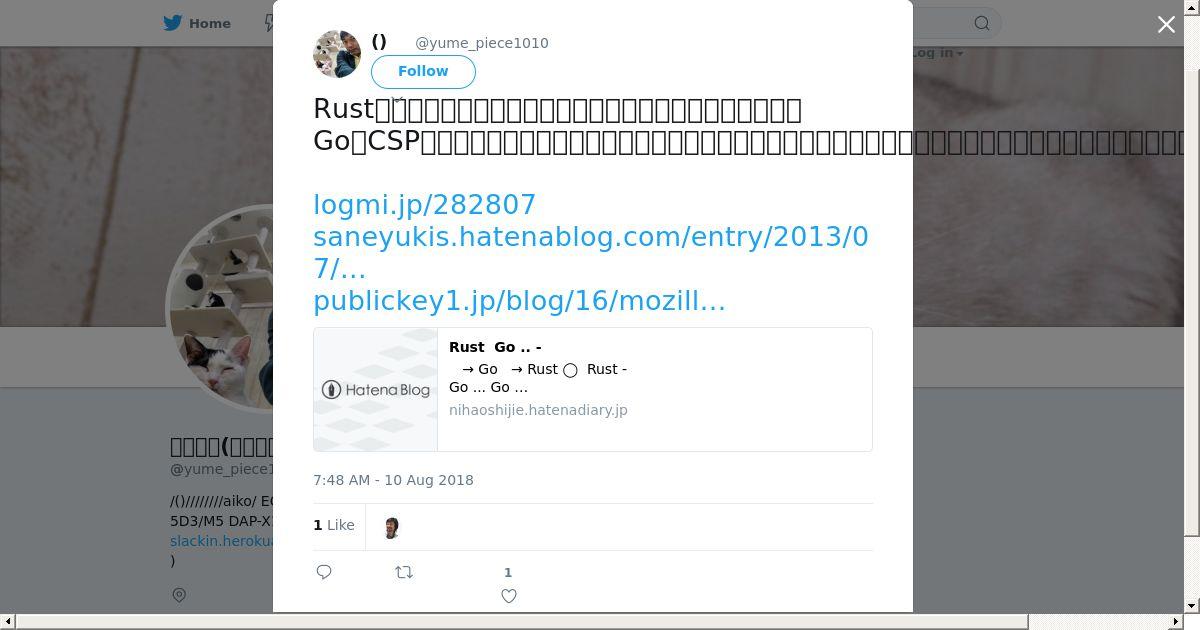Click the @yume_piece1010 handle
Image resolution: width=1200 pixels, height=630 pixels.
click(482, 43)
